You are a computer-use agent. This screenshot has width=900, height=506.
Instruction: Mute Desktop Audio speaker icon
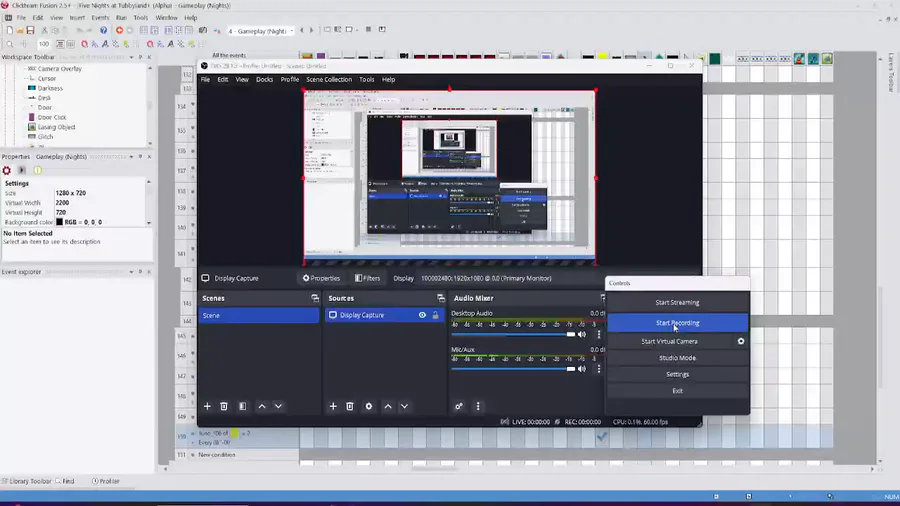(582, 334)
